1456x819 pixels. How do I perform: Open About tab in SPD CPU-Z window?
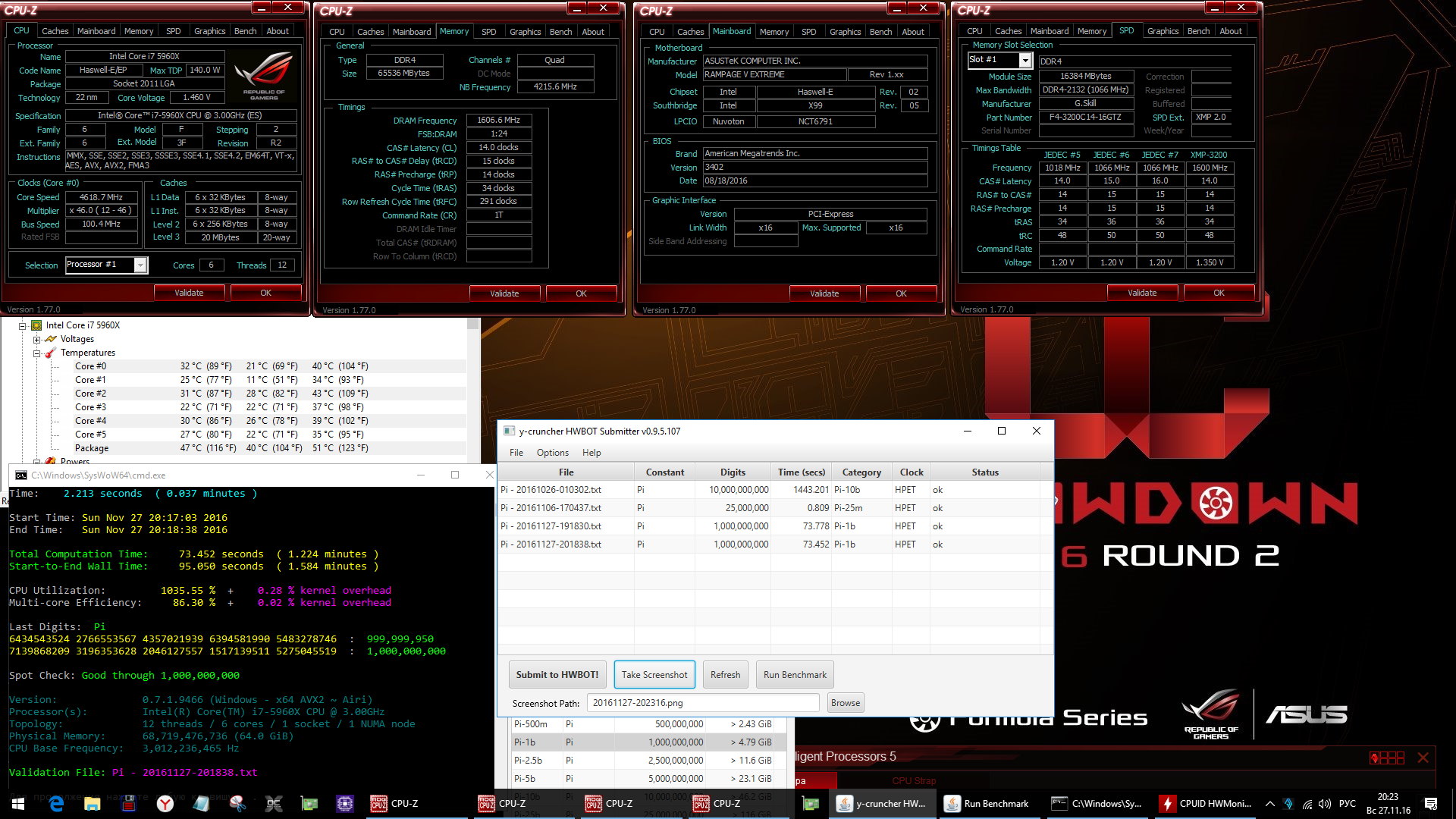[1231, 31]
